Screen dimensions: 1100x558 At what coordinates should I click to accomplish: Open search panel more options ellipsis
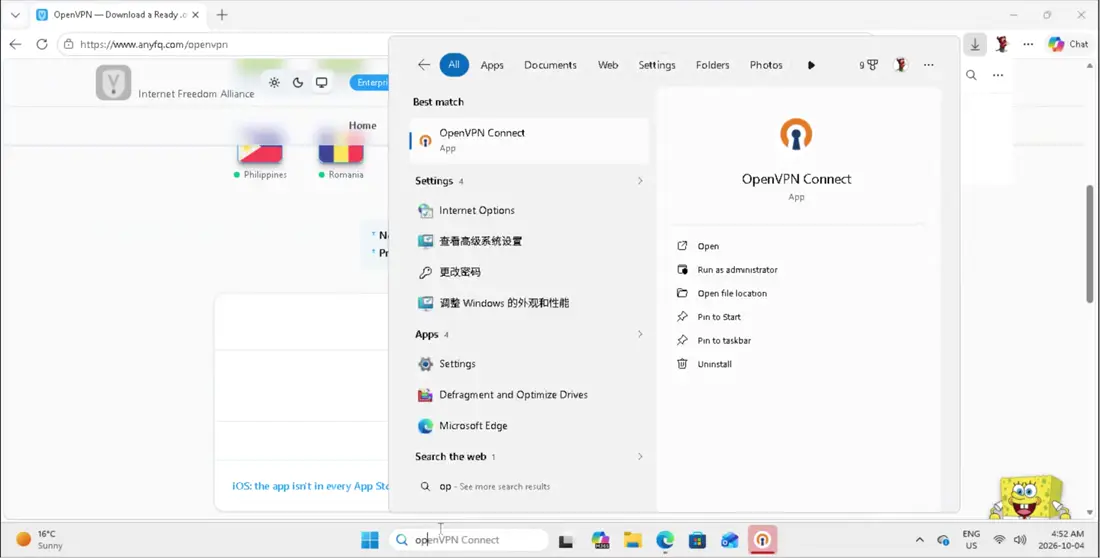pyautogui.click(x=929, y=65)
